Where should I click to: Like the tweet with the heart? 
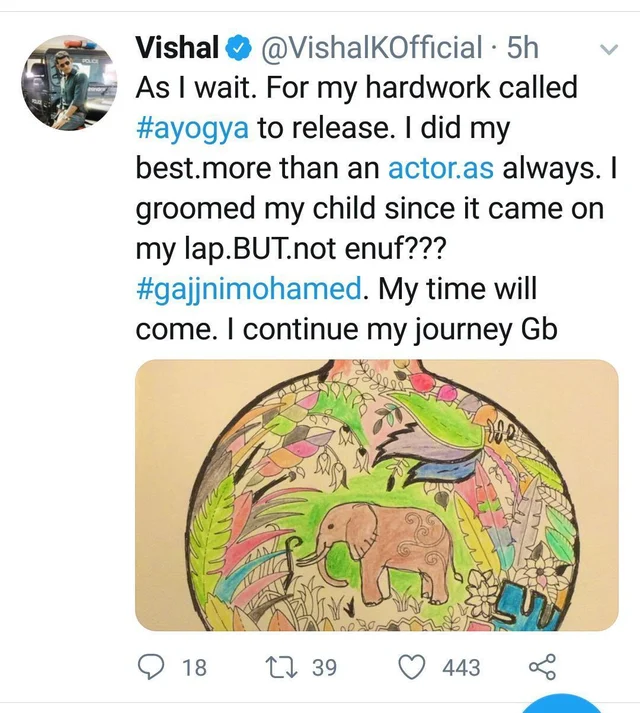click(x=412, y=667)
